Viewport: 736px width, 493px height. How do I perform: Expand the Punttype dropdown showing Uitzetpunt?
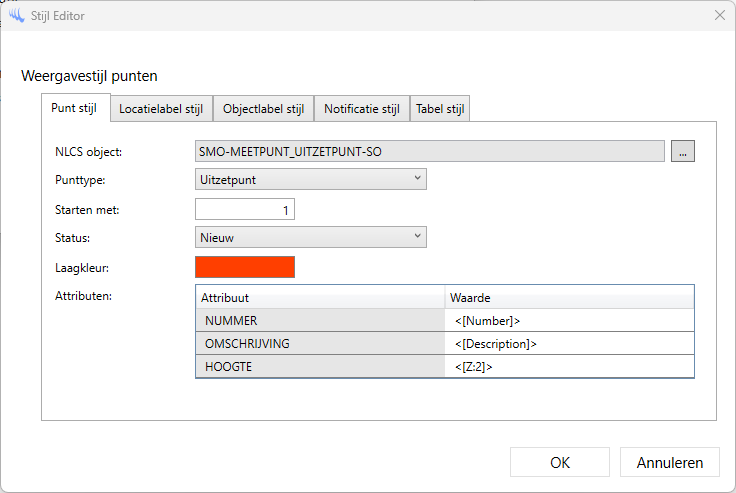311,179
